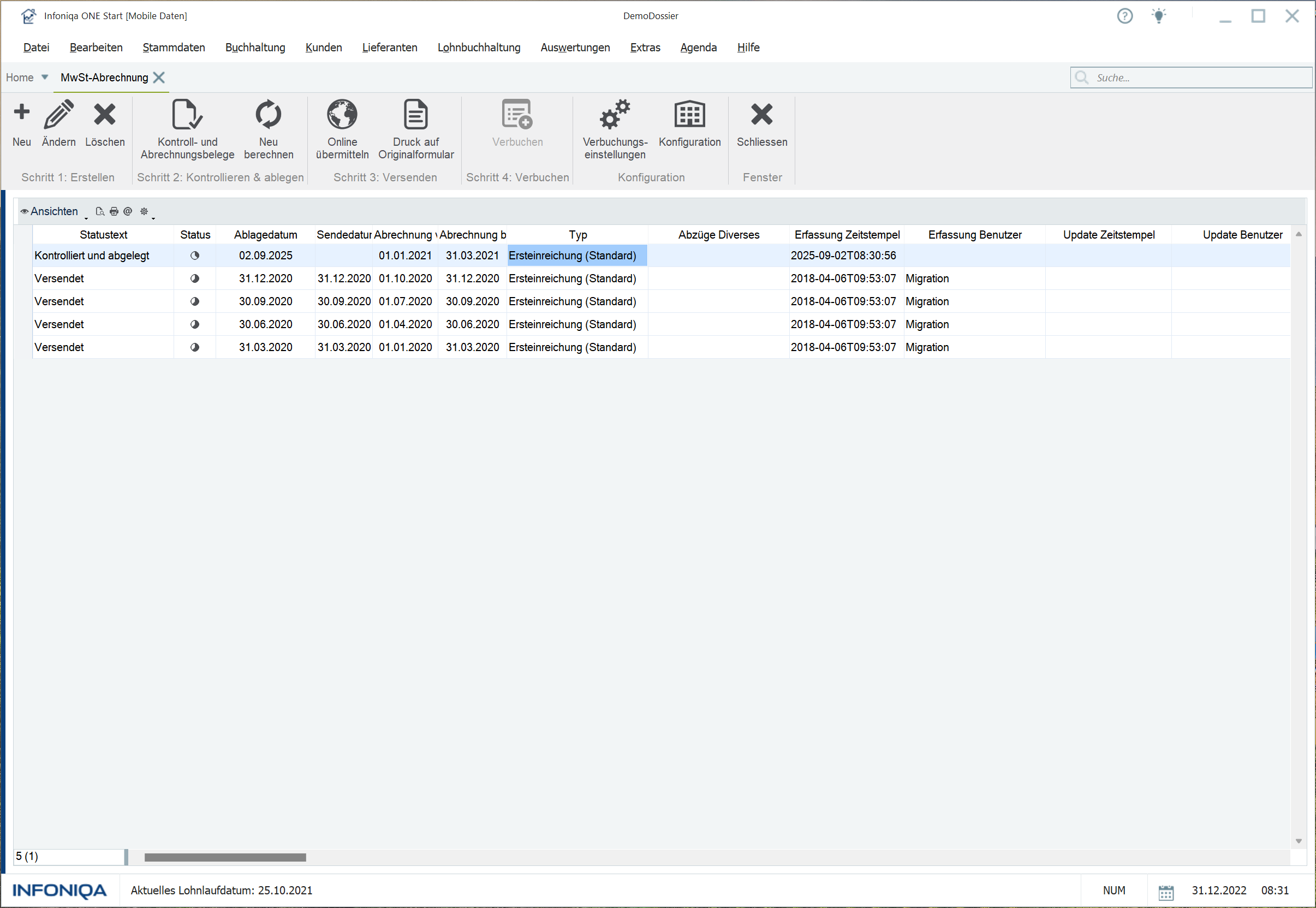The height and width of the screenshot is (908, 1316).
Task: Click the Neu plus icon
Action: [22, 112]
